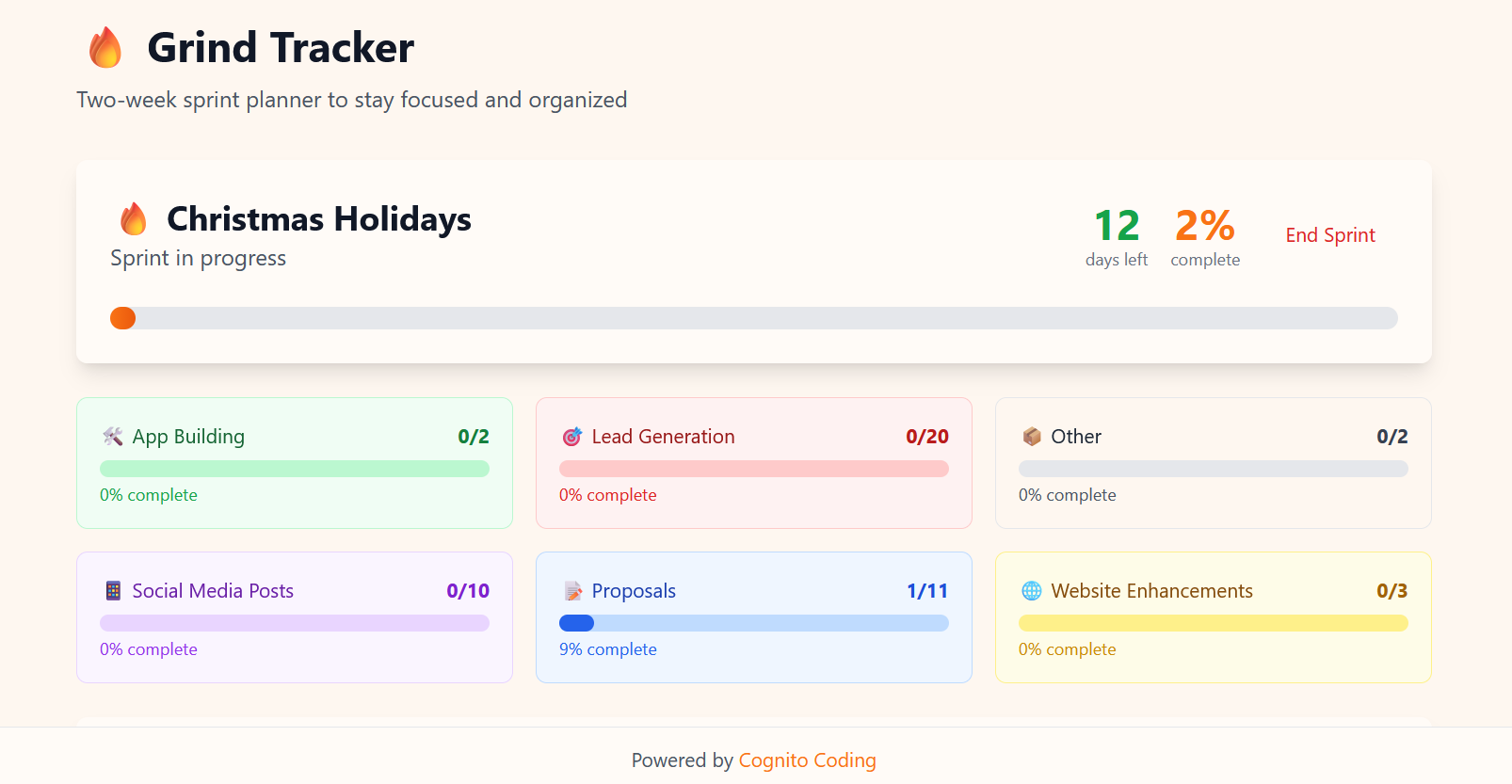Click the Proposals progress bar
1512x784 pixels.
point(753,623)
